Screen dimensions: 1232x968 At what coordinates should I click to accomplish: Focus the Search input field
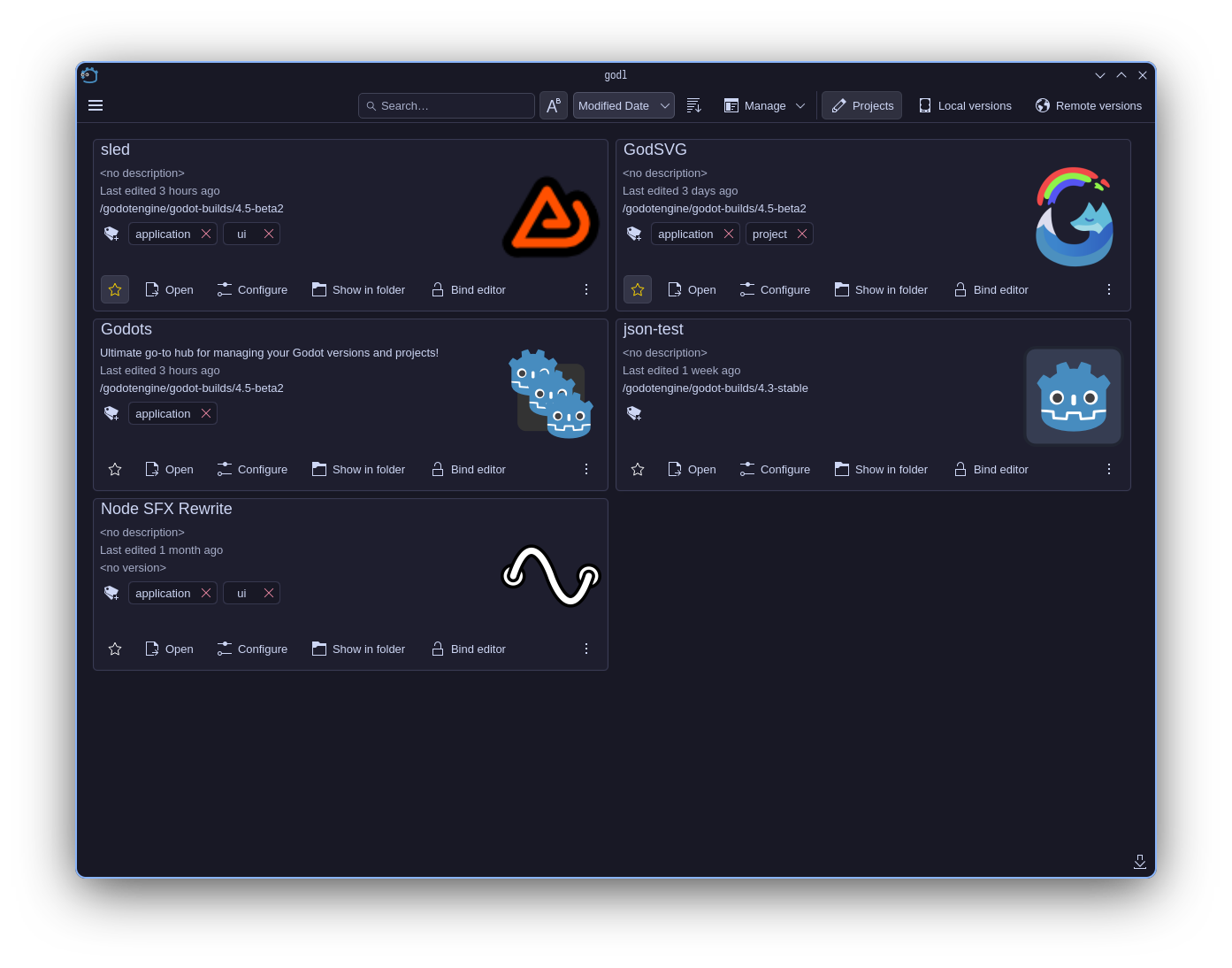(447, 105)
